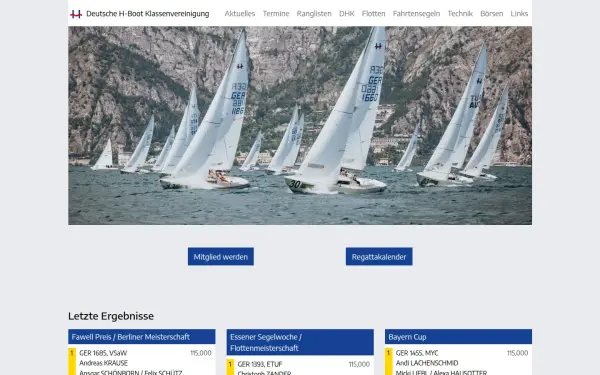The height and width of the screenshot is (375, 600).
Task: Open the Aktuelles menu
Action: tap(240, 14)
